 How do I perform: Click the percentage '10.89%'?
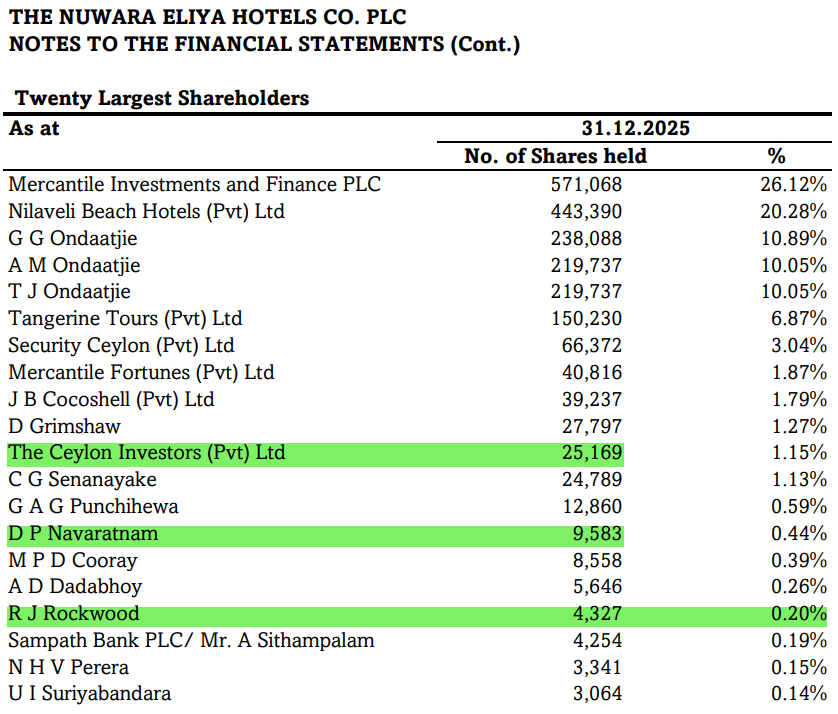point(794,238)
